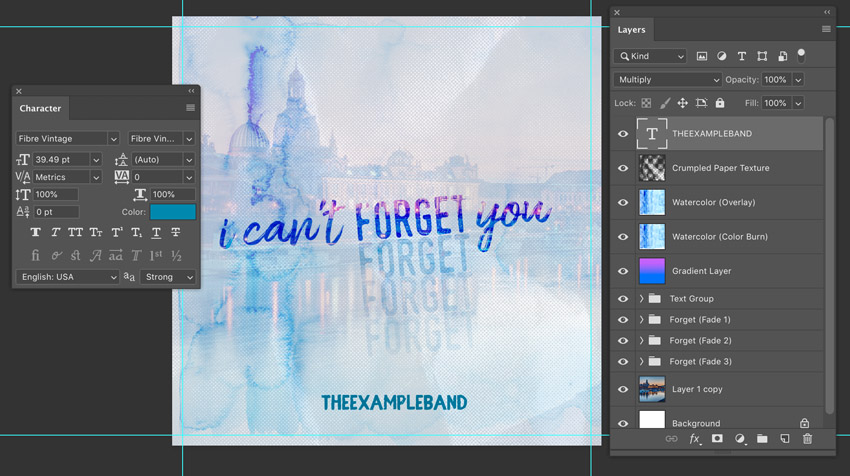This screenshot has width=850, height=476.
Task: Hide Forget (Fade 1) group
Action: (x=623, y=320)
